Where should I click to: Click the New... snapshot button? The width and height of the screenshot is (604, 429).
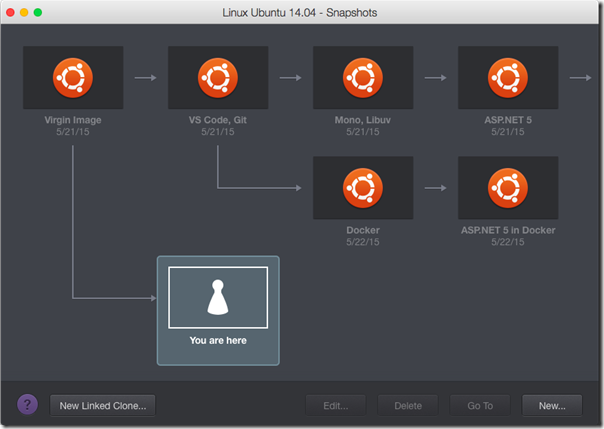point(552,406)
